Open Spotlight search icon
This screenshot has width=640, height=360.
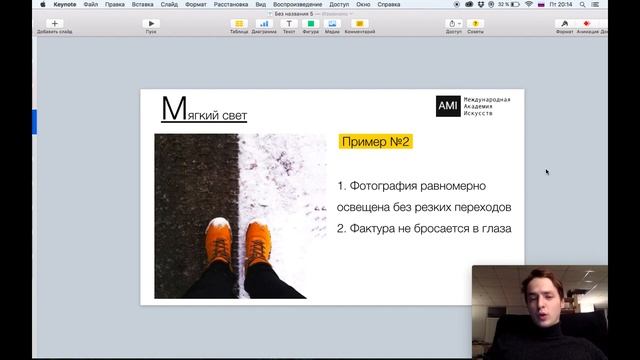(582, 4)
